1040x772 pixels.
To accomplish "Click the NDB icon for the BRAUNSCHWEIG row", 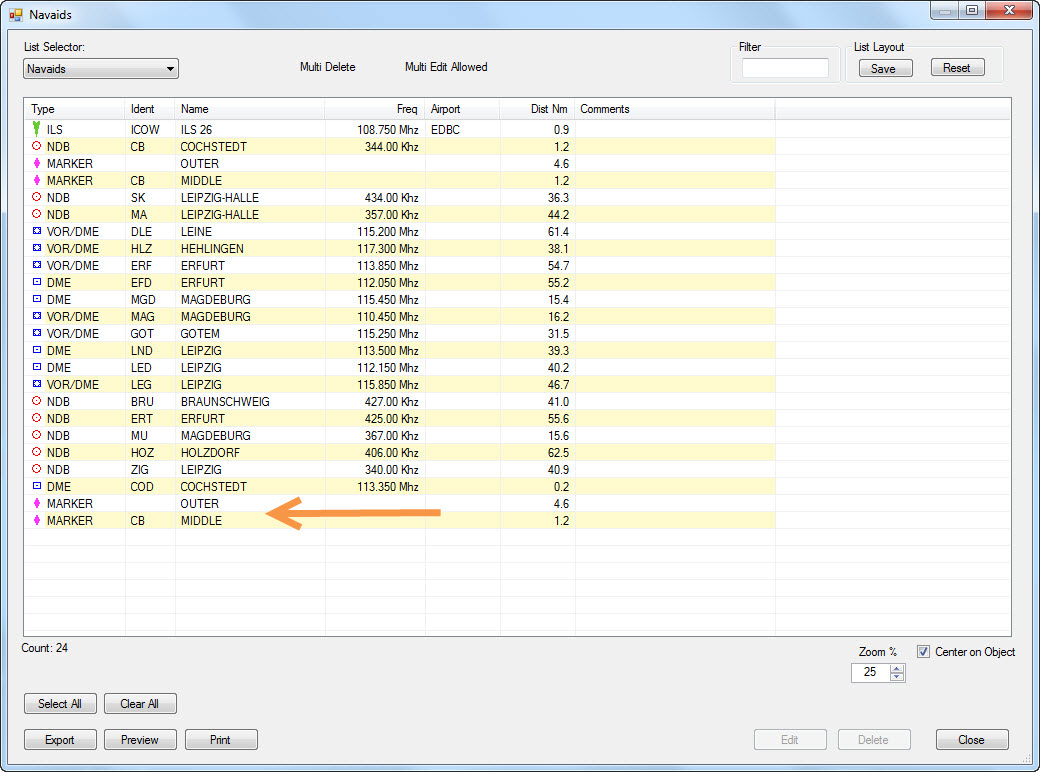I will (37, 401).
